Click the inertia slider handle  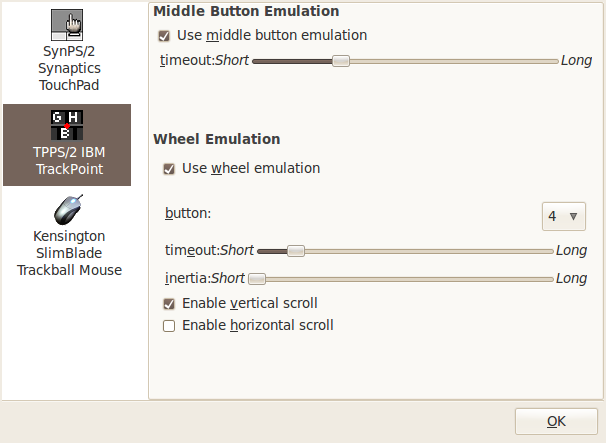tap(257, 279)
